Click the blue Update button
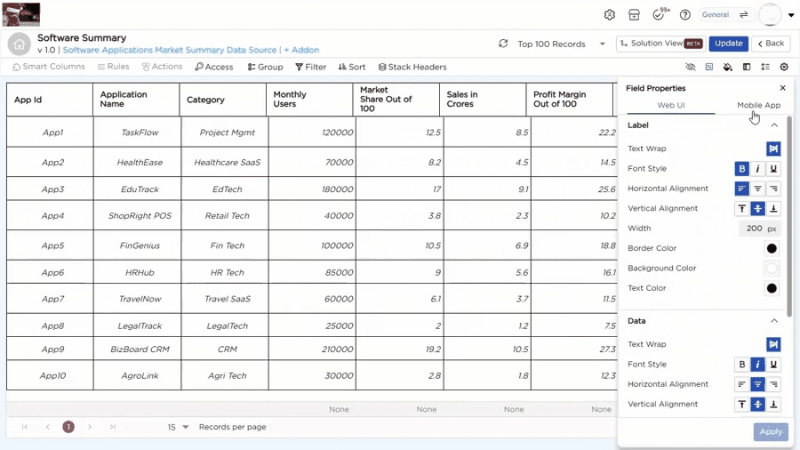Image resolution: width=800 pixels, height=450 pixels. (x=728, y=44)
